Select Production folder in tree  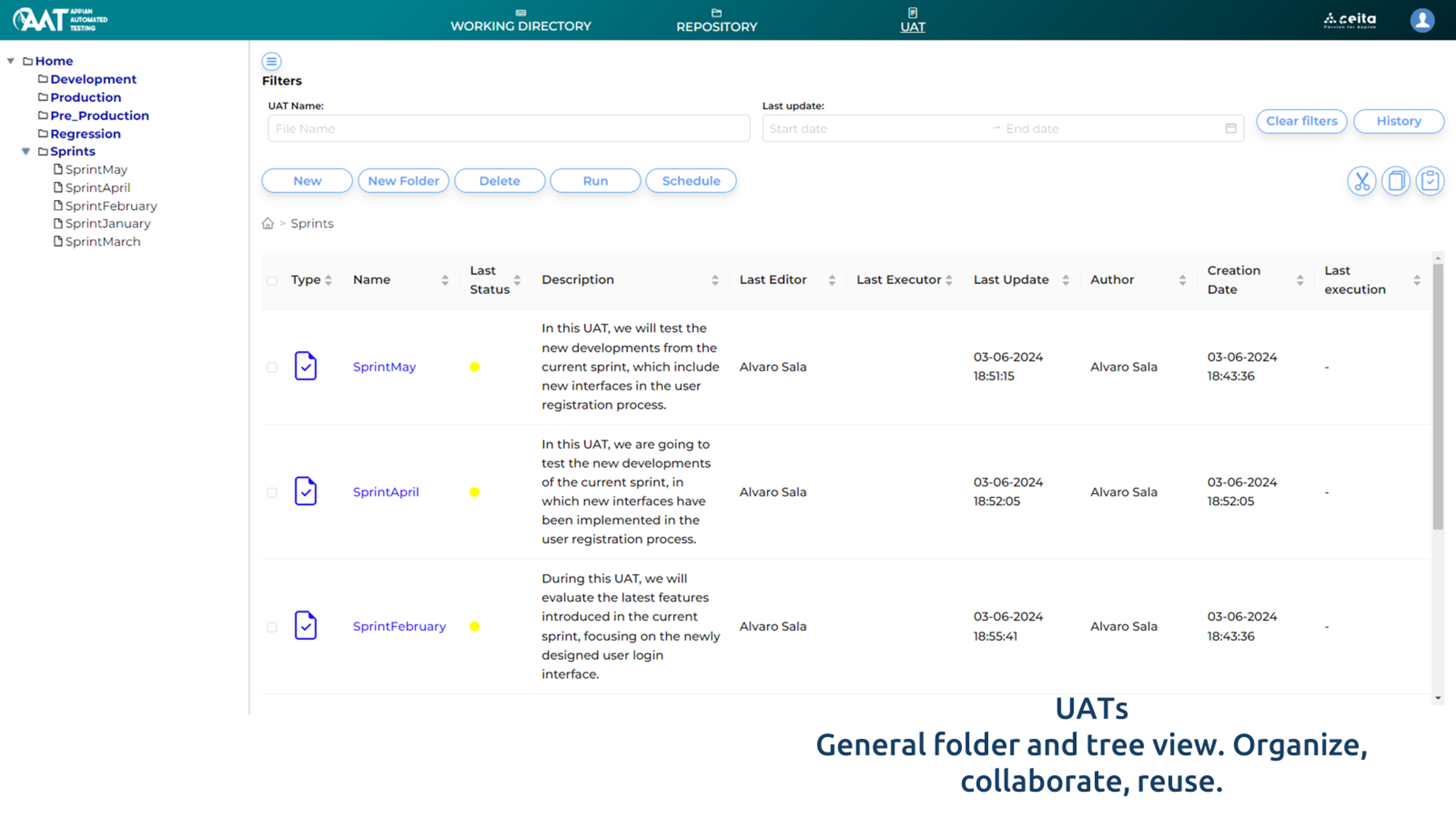point(86,97)
